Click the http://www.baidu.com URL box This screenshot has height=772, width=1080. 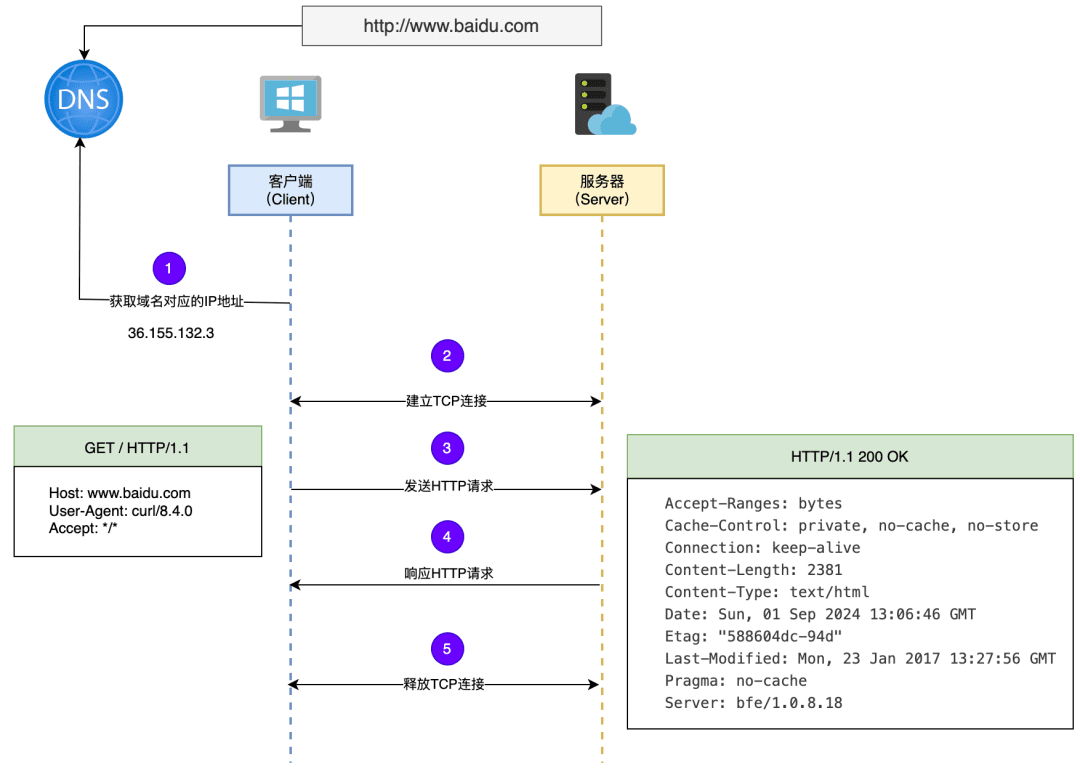452,26
